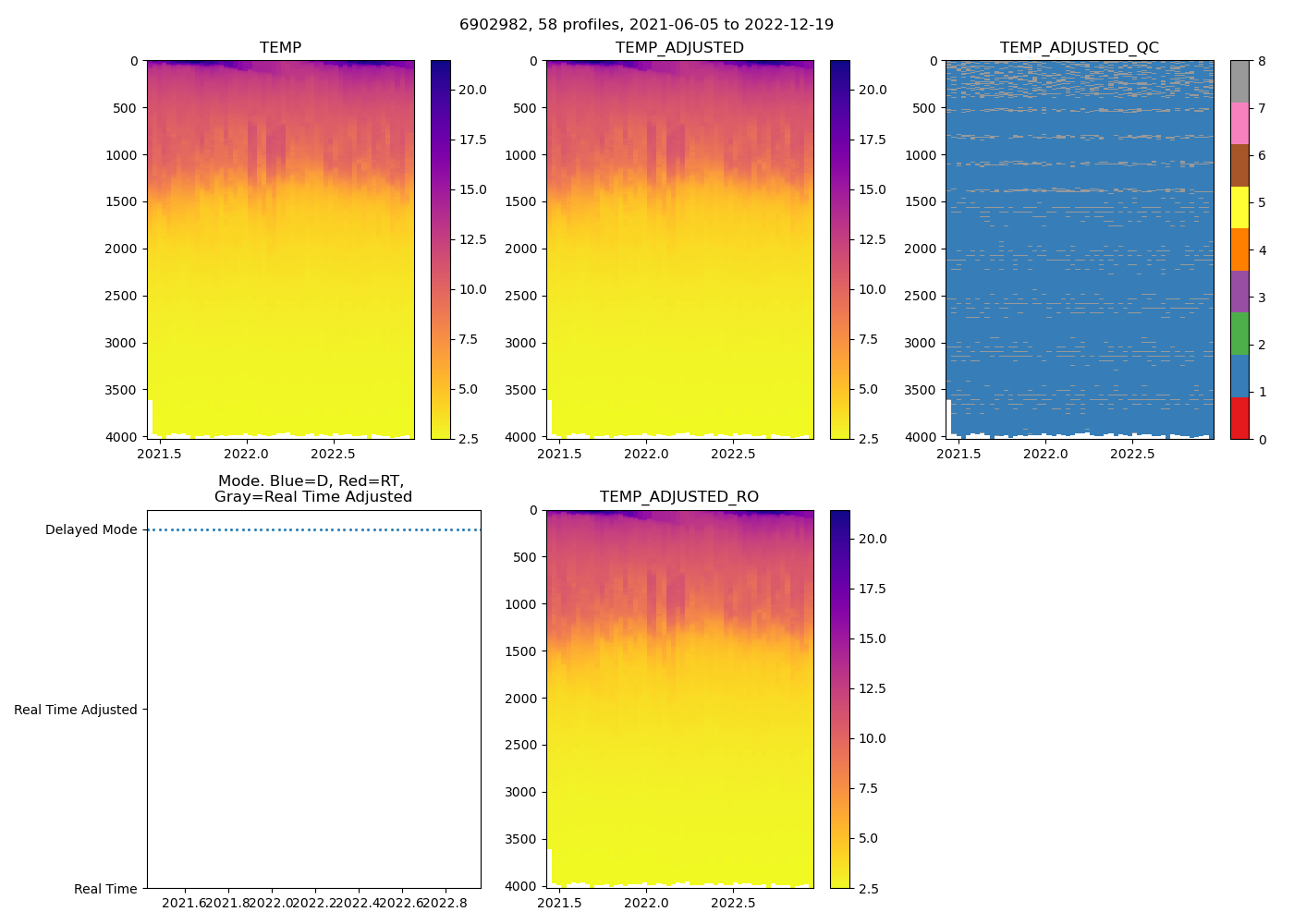Select the TEMP_ADJUSTED_QC plot title
Viewport: 1294px width, 924px height.
click(x=1079, y=48)
